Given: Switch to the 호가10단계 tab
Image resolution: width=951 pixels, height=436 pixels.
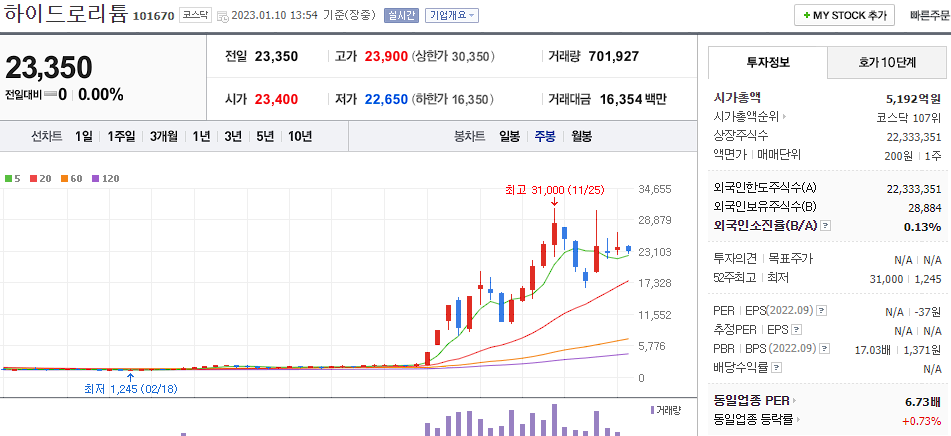Looking at the screenshot, I should tap(888, 62).
